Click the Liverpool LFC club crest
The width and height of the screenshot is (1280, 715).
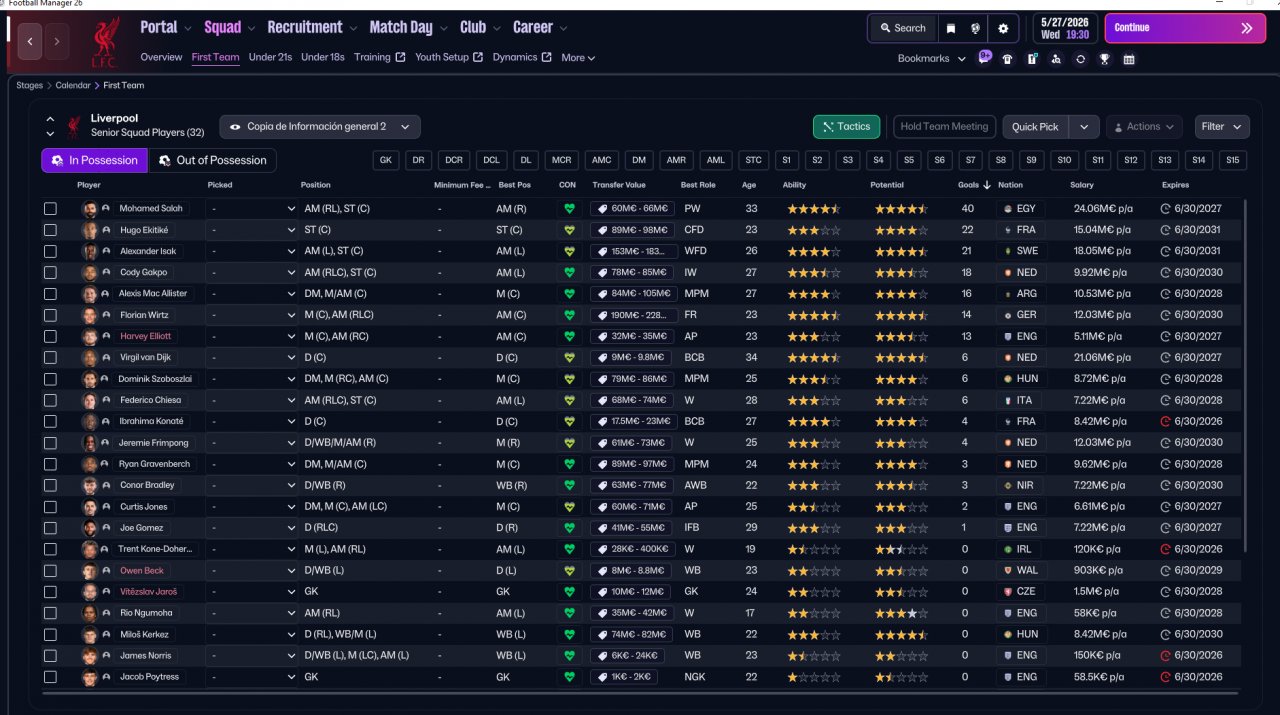(x=104, y=42)
